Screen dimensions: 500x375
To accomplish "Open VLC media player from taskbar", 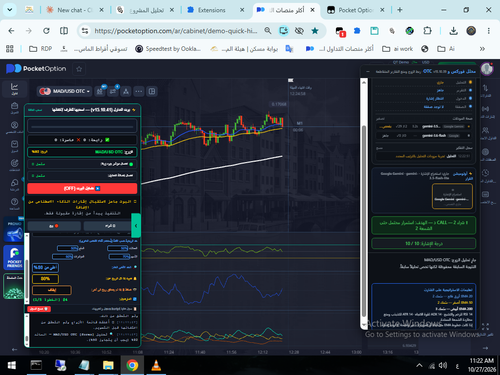I will click(x=156, y=365).
